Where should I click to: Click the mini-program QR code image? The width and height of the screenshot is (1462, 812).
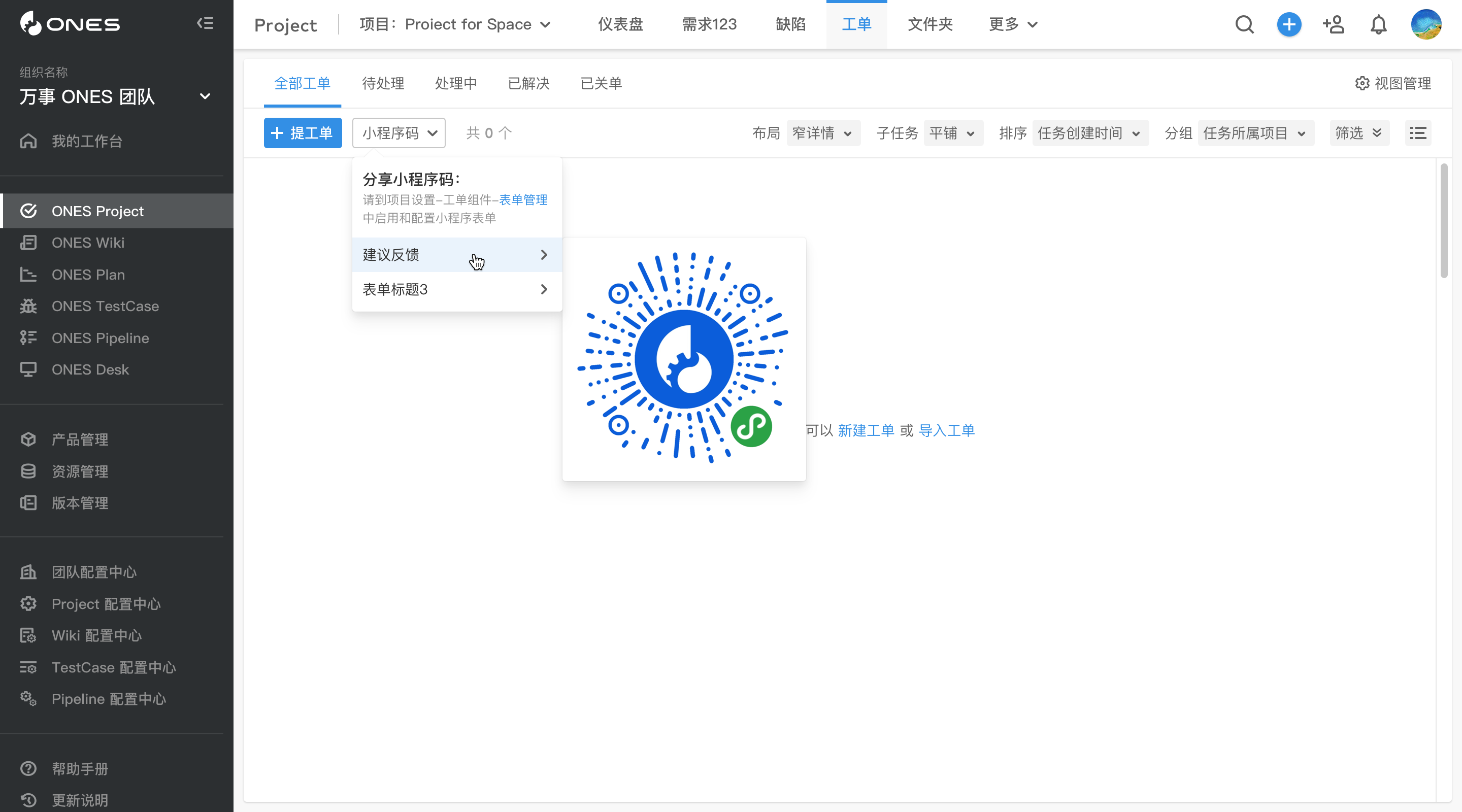[683, 359]
